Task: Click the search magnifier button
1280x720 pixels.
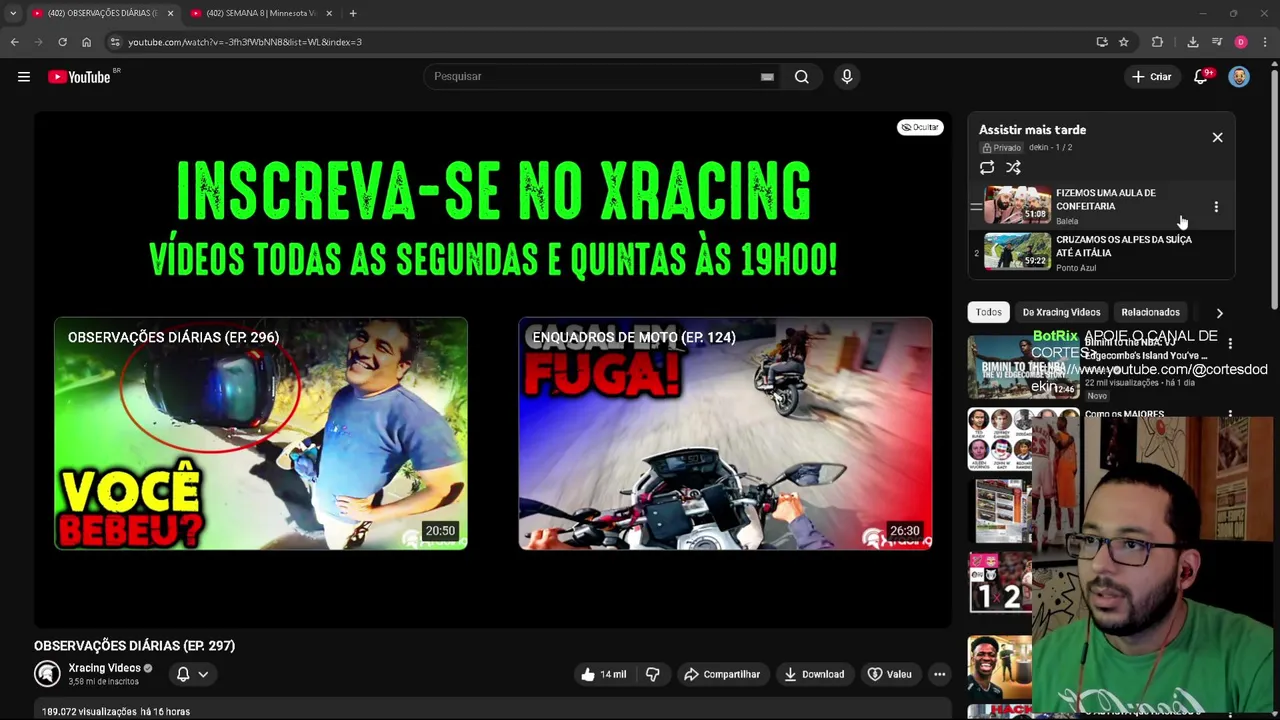Action: tap(801, 77)
